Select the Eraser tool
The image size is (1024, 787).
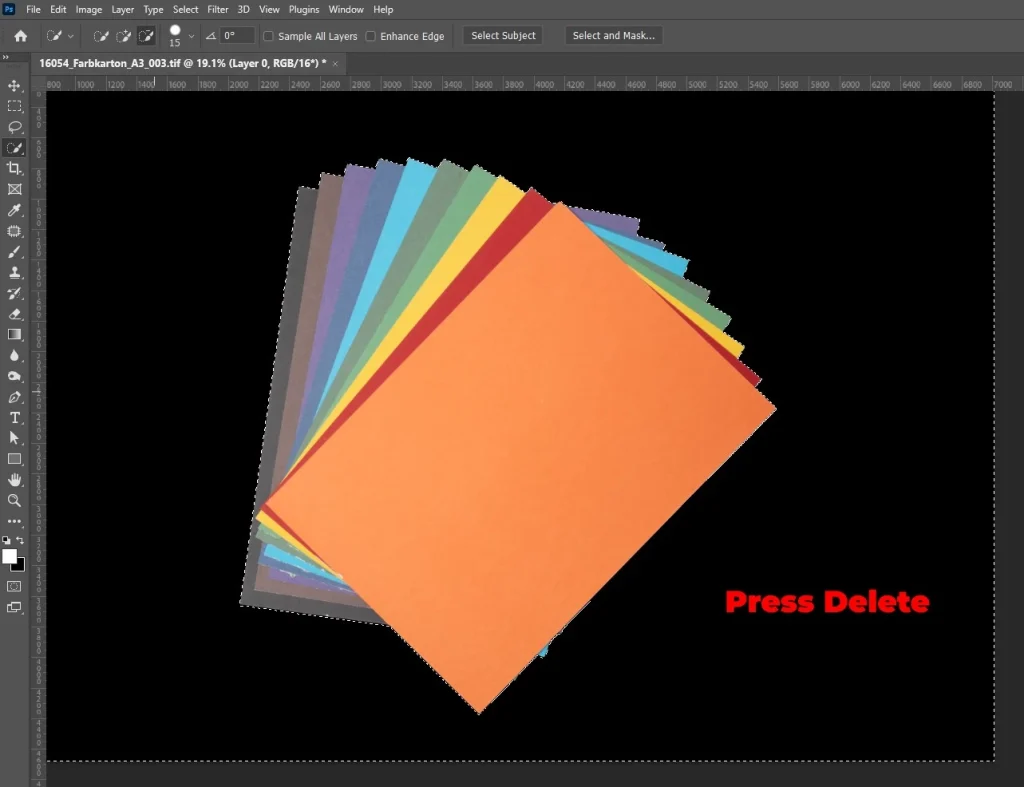point(15,314)
